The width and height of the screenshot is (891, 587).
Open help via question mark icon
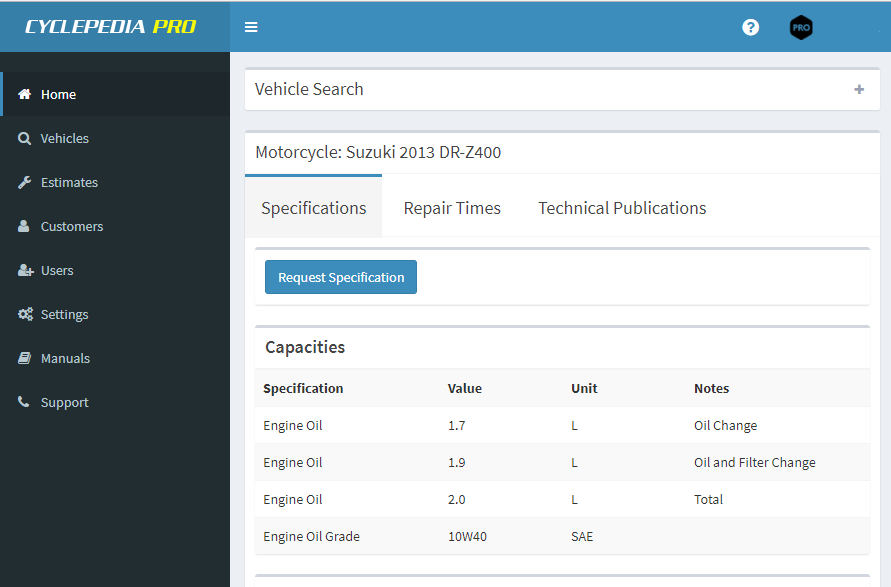coord(751,27)
